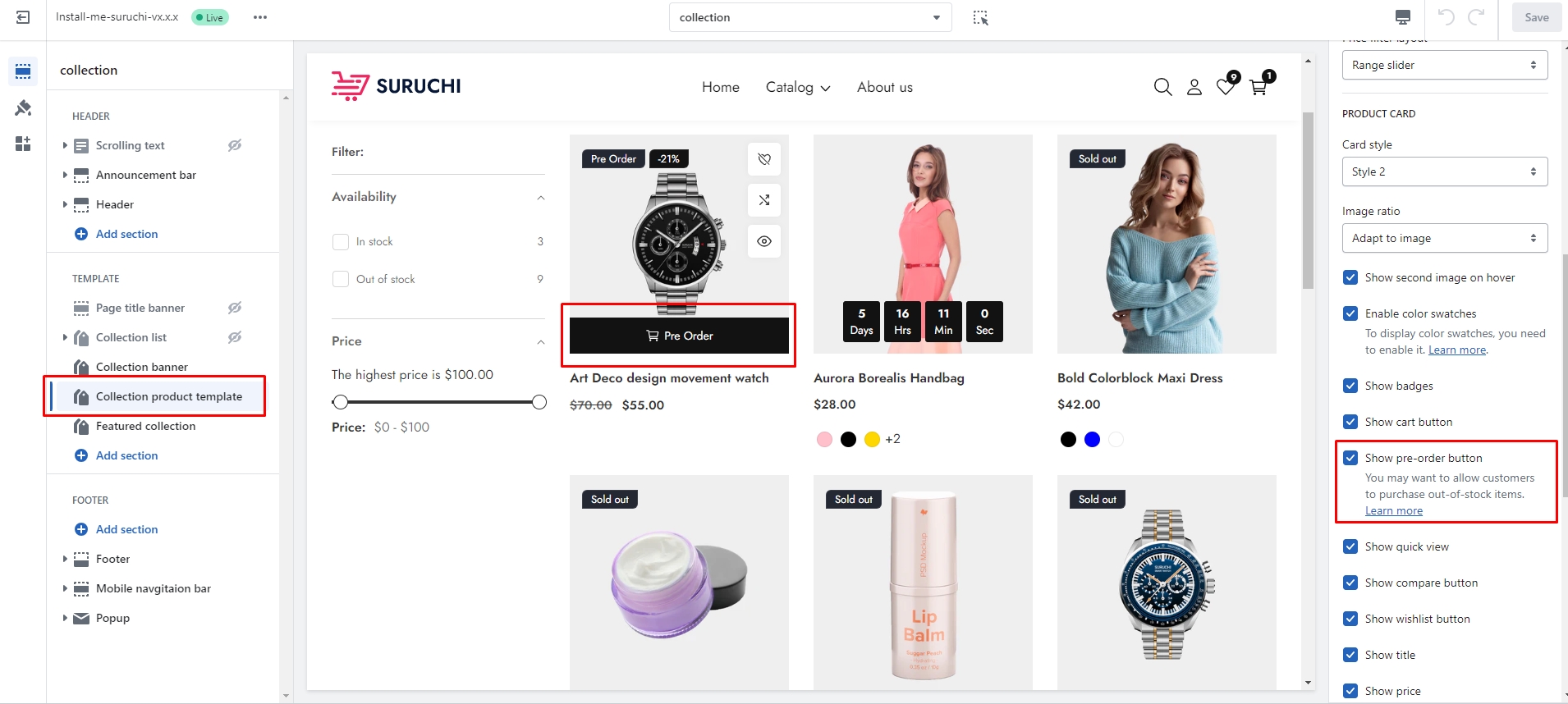
Task: Click Add section under Template
Action: click(x=126, y=455)
